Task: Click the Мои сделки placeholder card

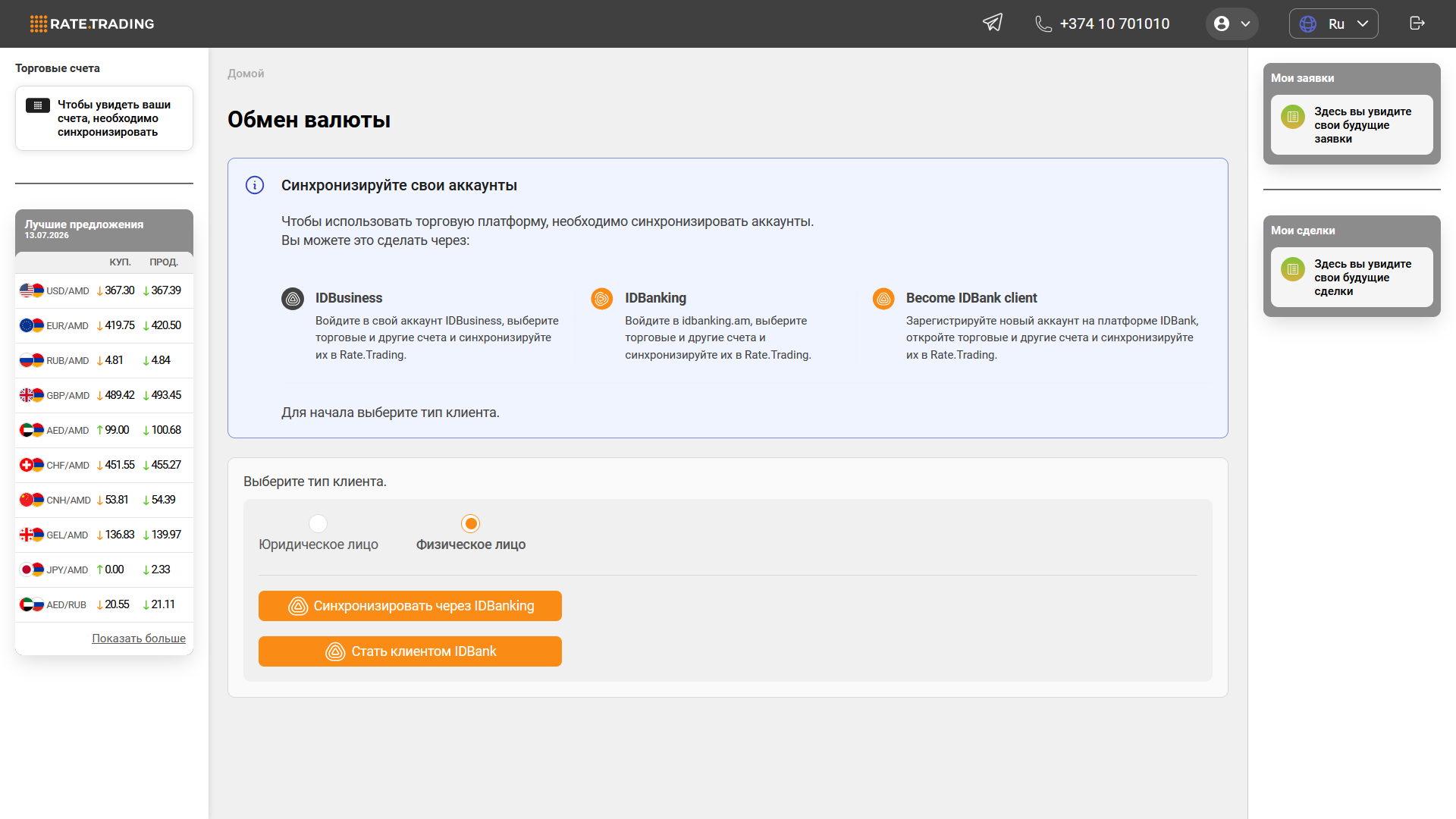Action: coord(1351,277)
